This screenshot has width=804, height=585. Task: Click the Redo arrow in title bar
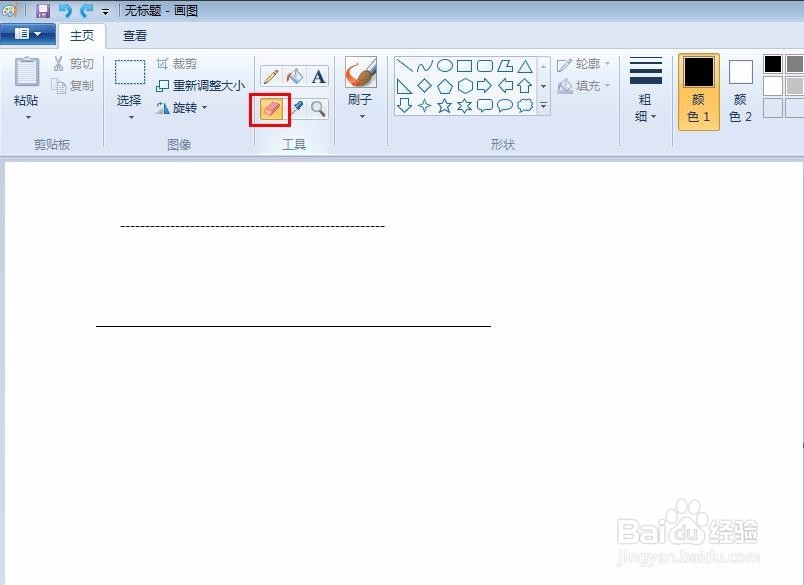(86, 10)
